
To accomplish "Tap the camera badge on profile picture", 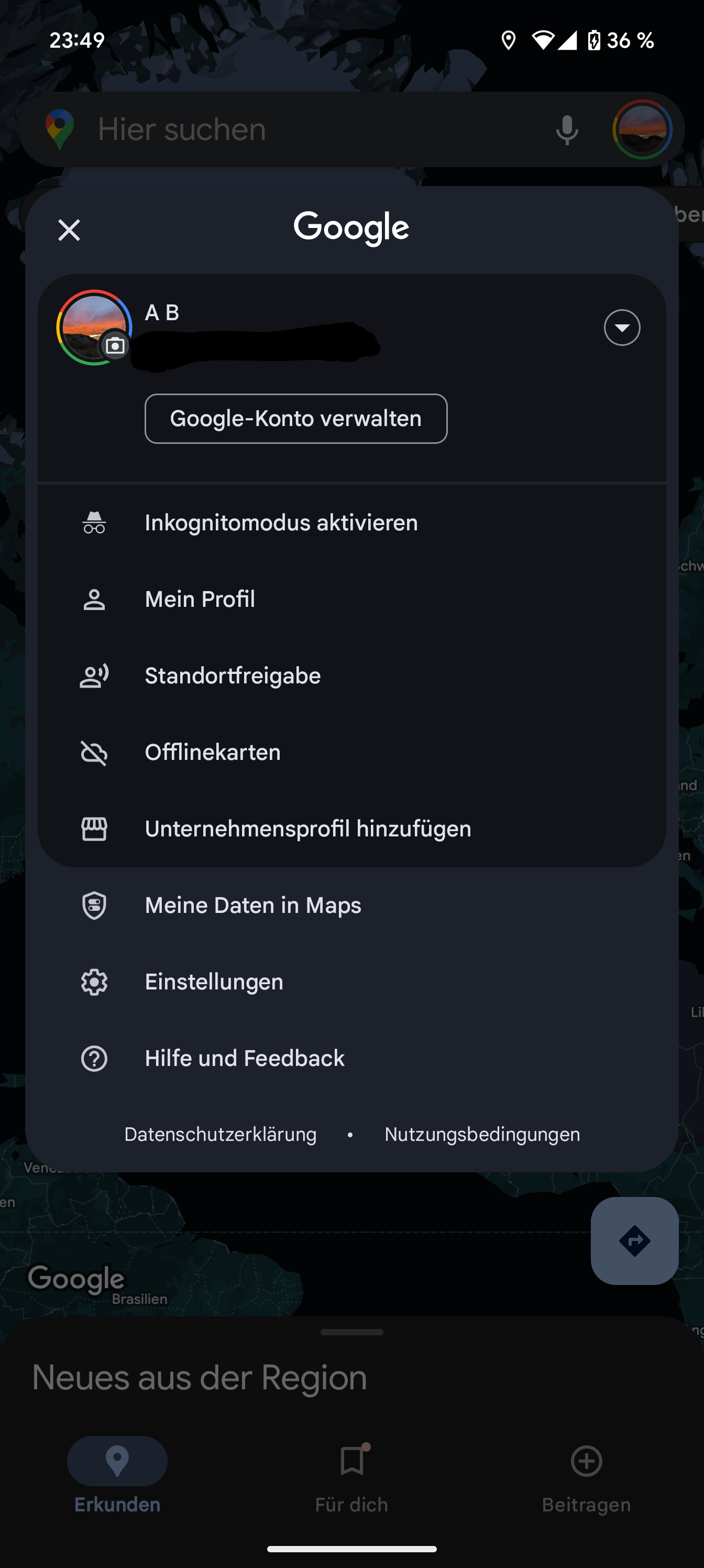I will pos(115,346).
